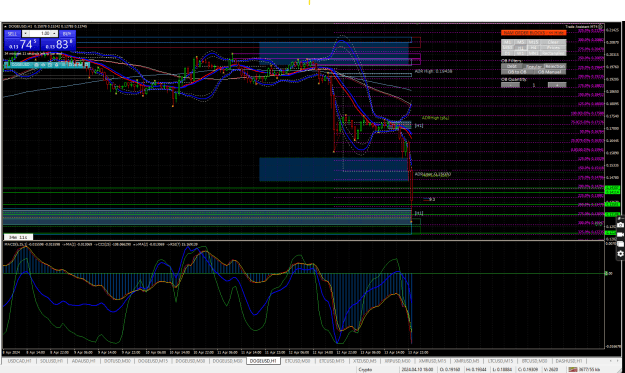Toggle the H4 order block timeframe

click(533, 48)
